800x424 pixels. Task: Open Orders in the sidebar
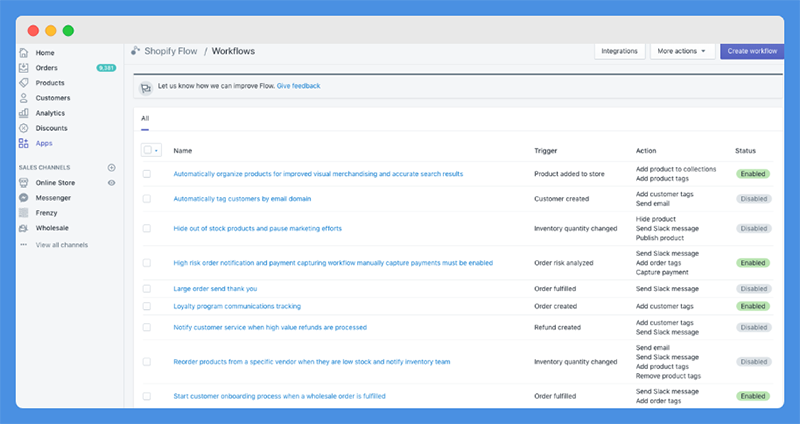46,68
